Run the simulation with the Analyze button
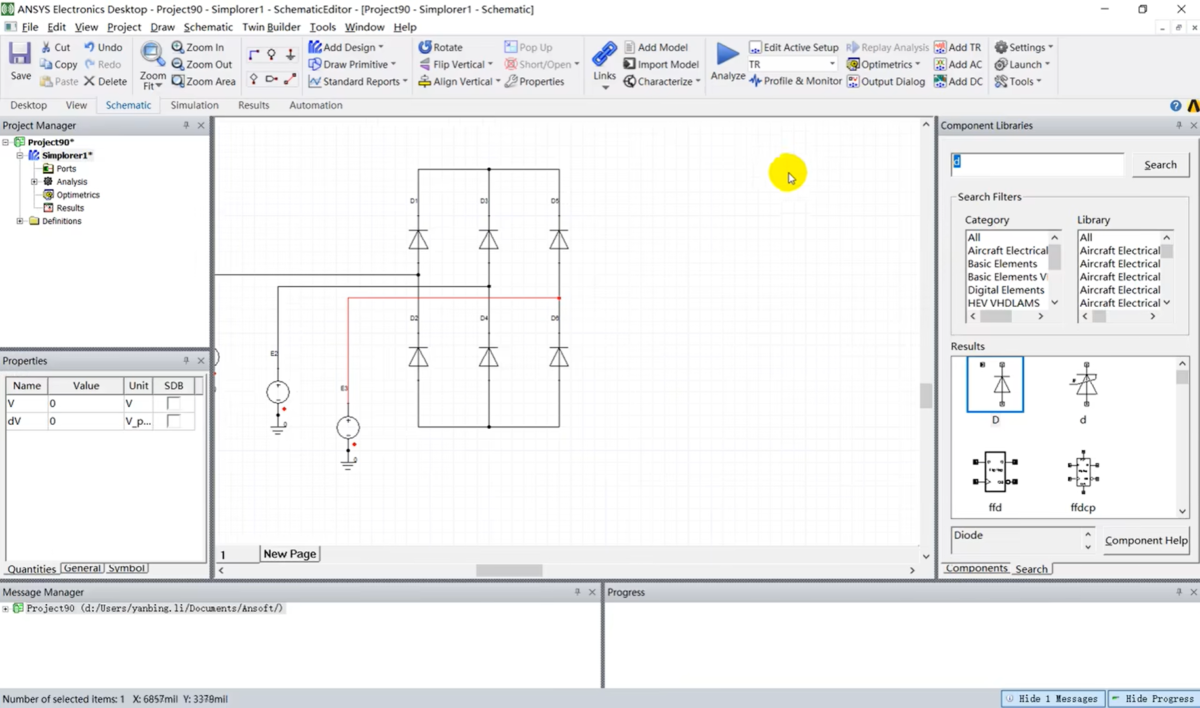Image resolution: width=1200 pixels, height=708 pixels. click(x=728, y=55)
